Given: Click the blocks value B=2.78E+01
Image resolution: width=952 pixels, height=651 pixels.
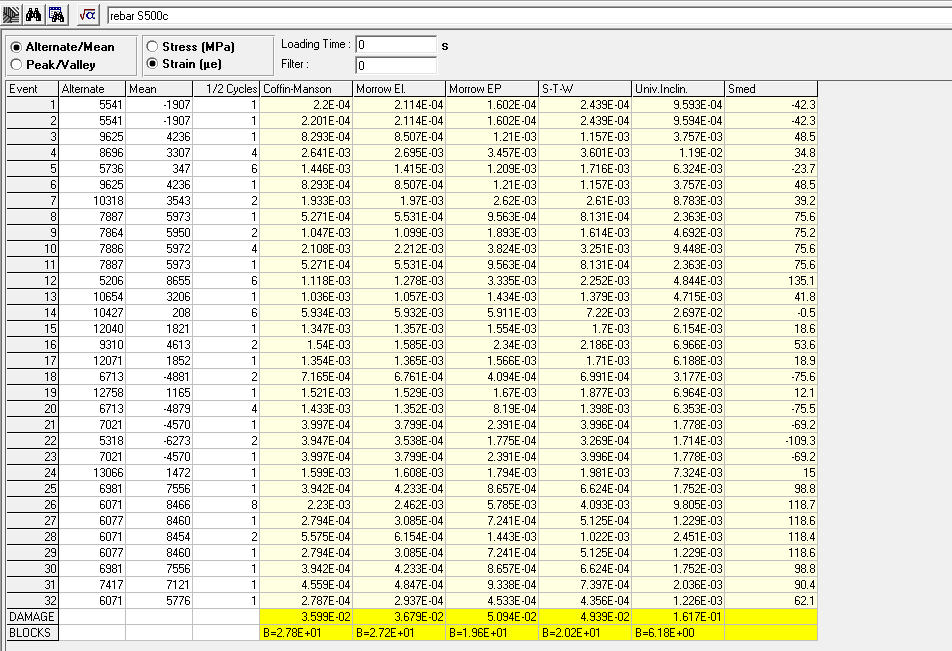Looking at the screenshot, I should click(x=307, y=633).
